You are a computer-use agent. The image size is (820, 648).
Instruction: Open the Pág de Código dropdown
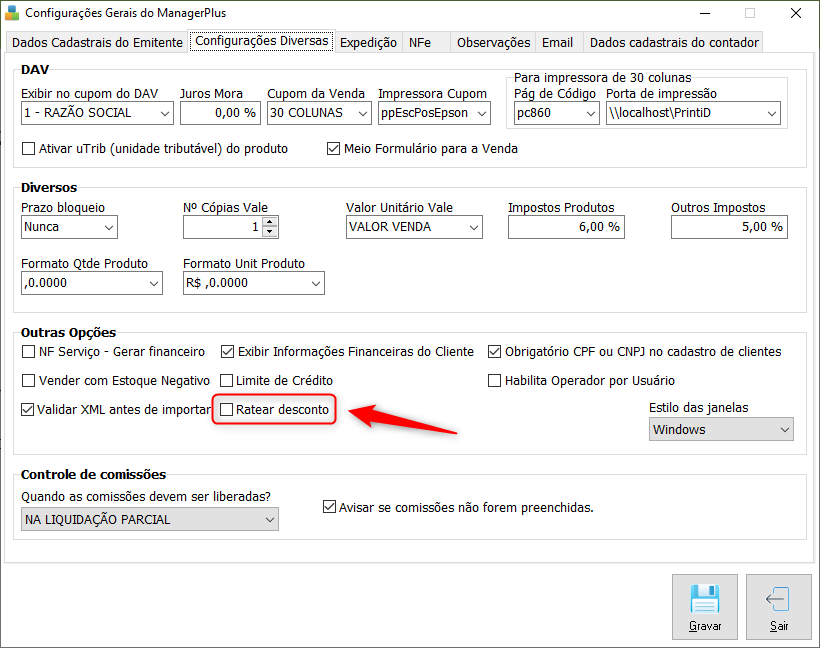tap(556, 113)
